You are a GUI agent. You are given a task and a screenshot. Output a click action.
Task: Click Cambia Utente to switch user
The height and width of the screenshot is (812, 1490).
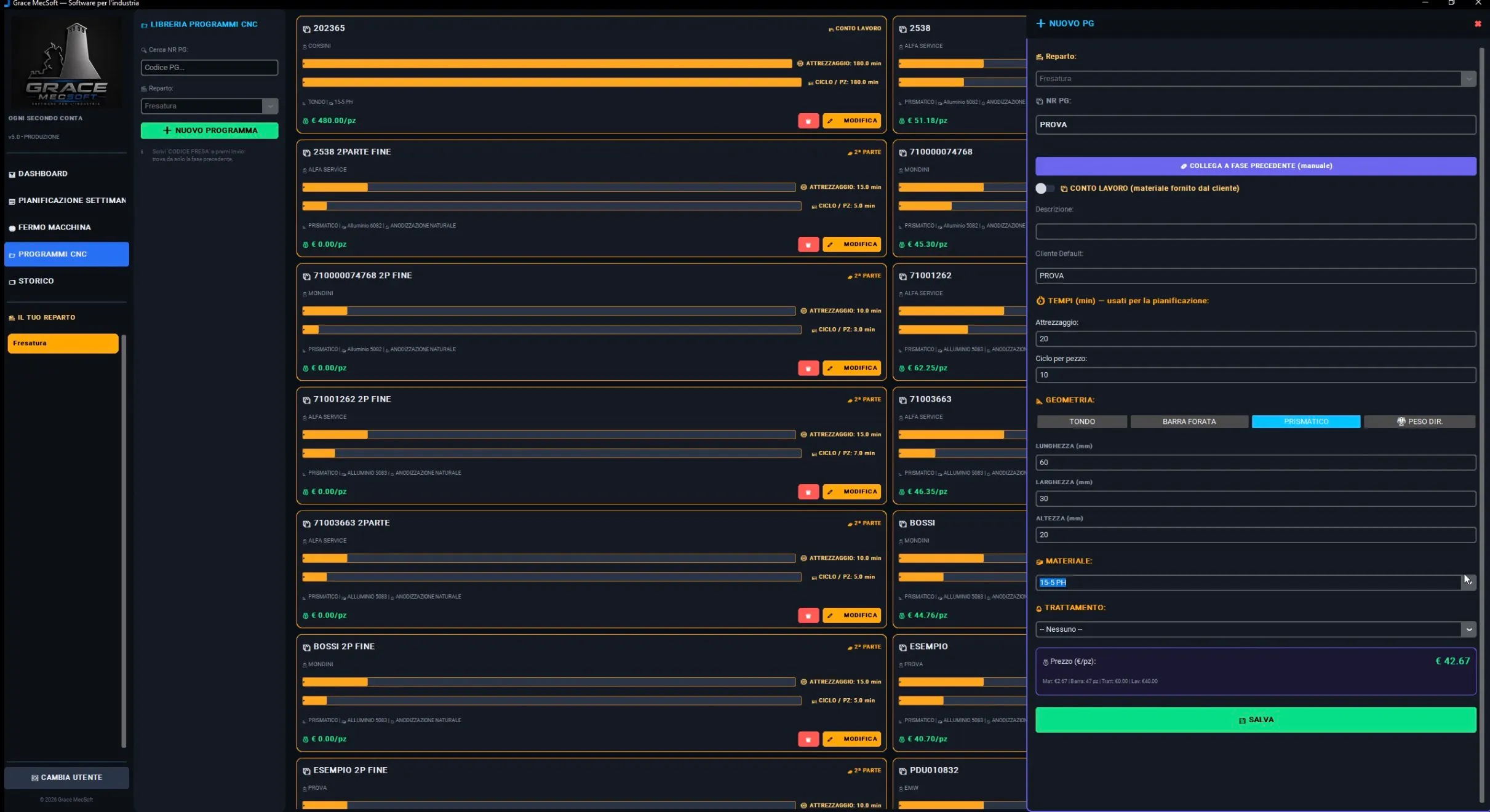tap(66, 778)
